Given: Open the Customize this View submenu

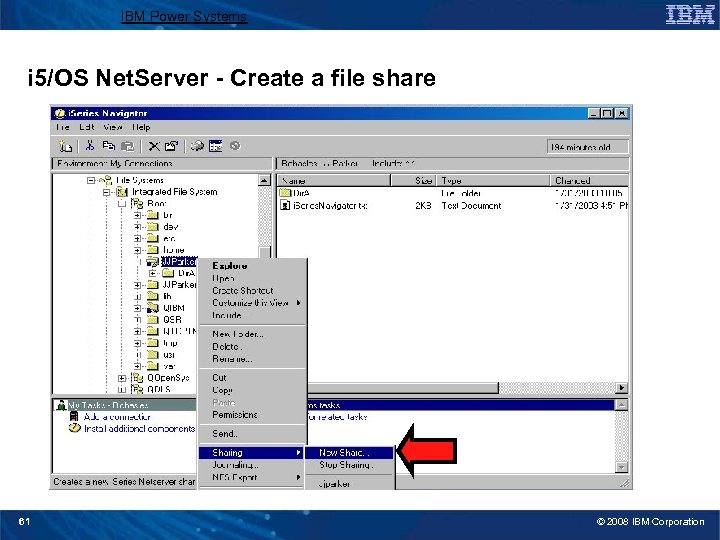Looking at the screenshot, I should 252,303.
